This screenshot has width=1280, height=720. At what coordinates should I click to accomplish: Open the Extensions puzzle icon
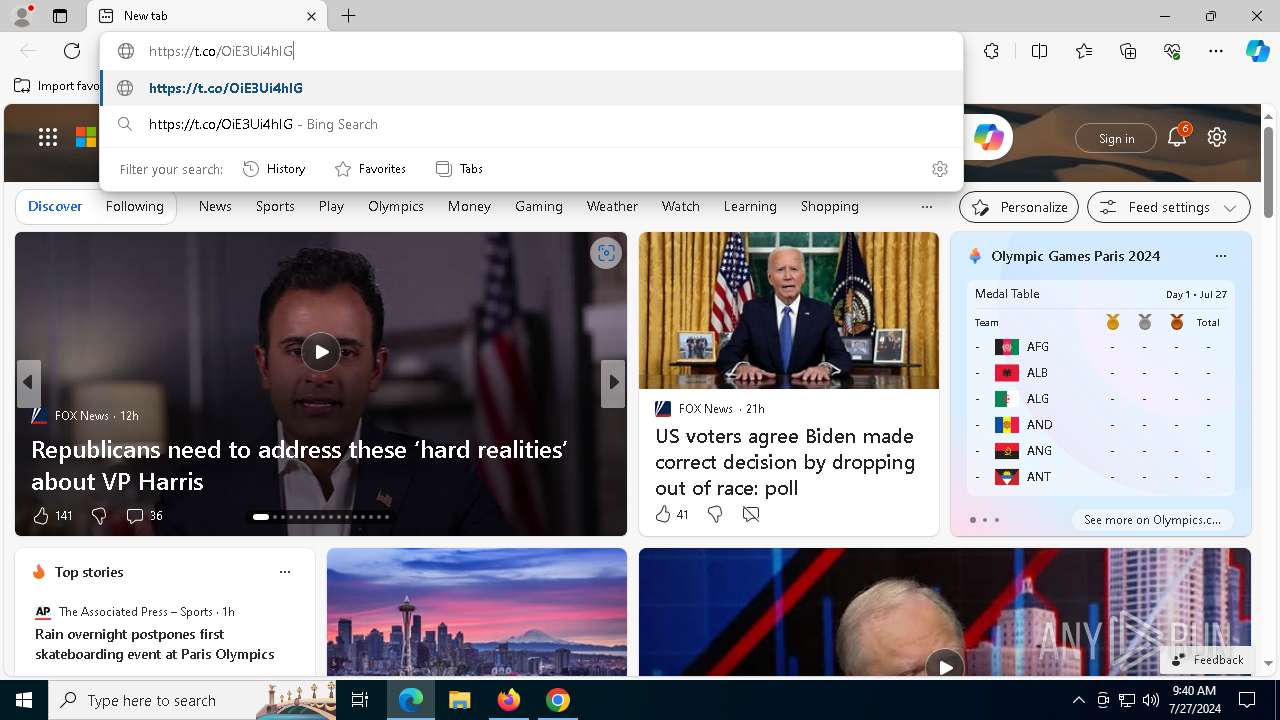(x=991, y=51)
